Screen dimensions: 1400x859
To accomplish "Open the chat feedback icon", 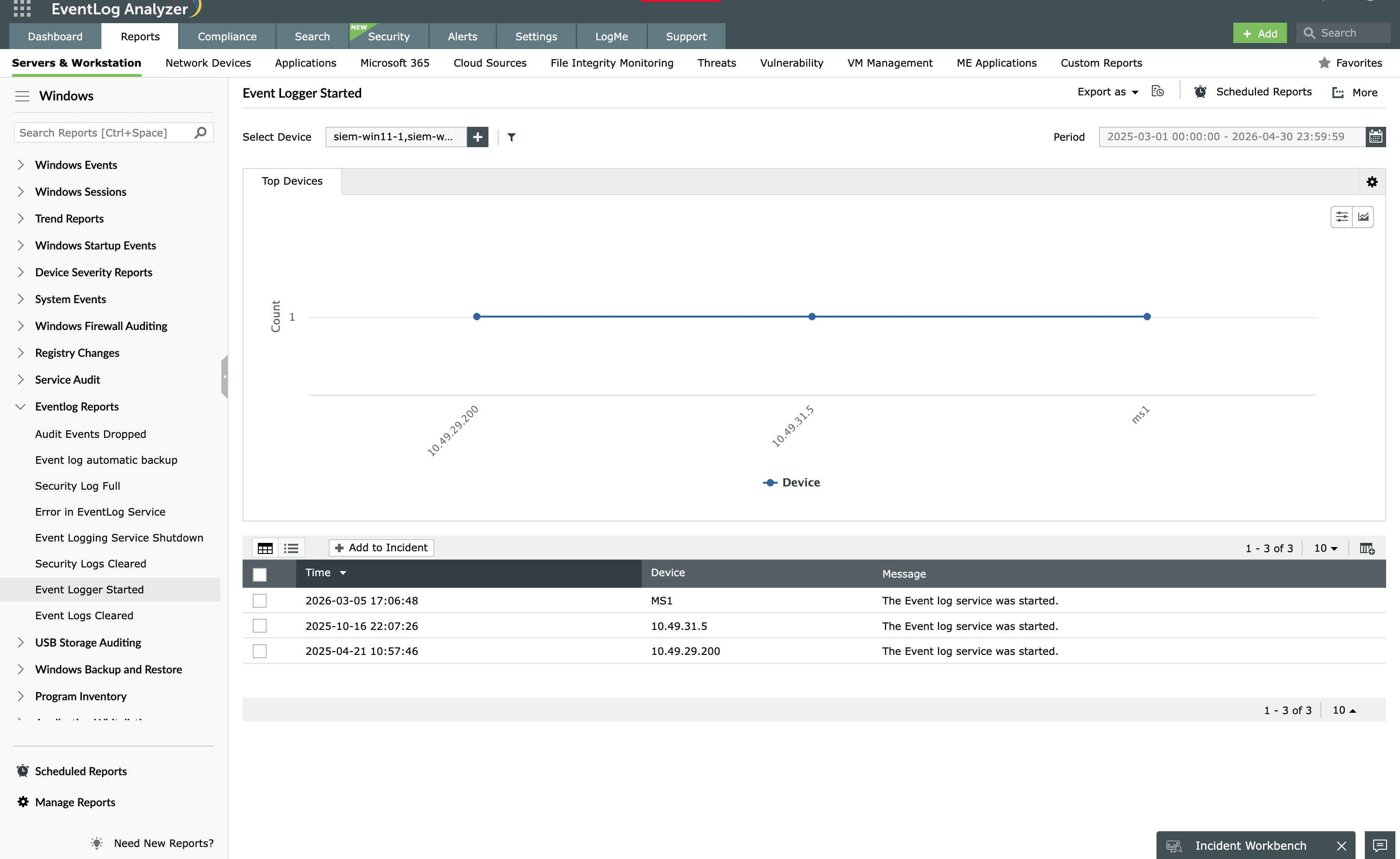I will point(1380,846).
